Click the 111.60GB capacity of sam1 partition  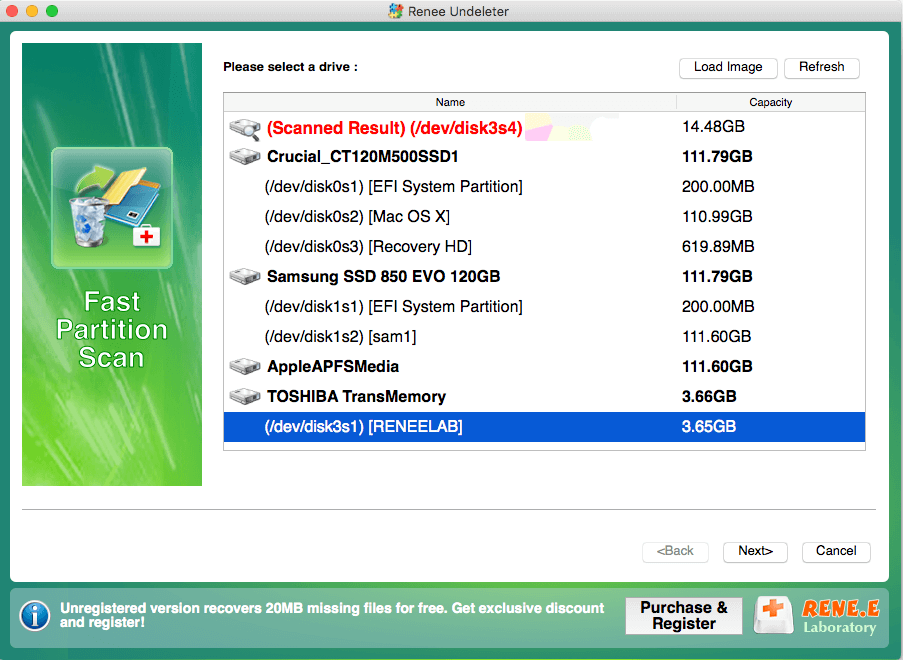[x=716, y=336]
